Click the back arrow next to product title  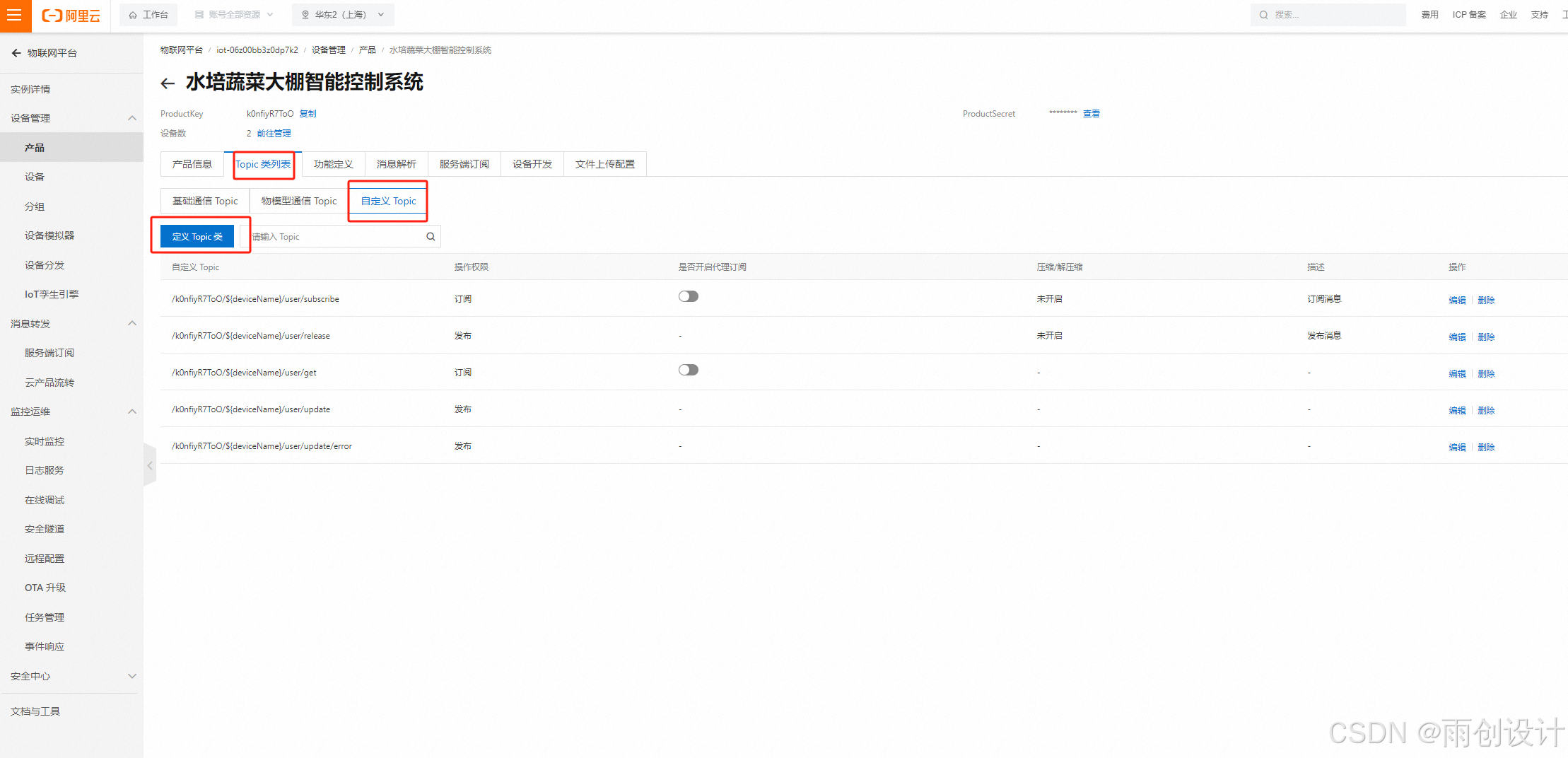(168, 83)
